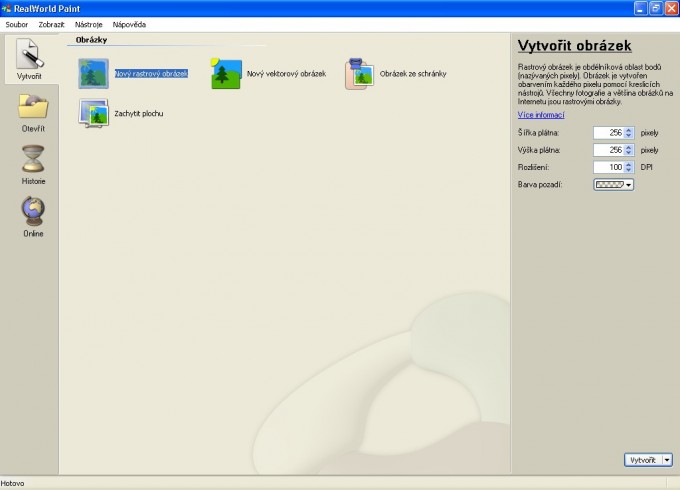The height and width of the screenshot is (490, 680).
Task: Open the Soubor menu
Action: coord(16,25)
